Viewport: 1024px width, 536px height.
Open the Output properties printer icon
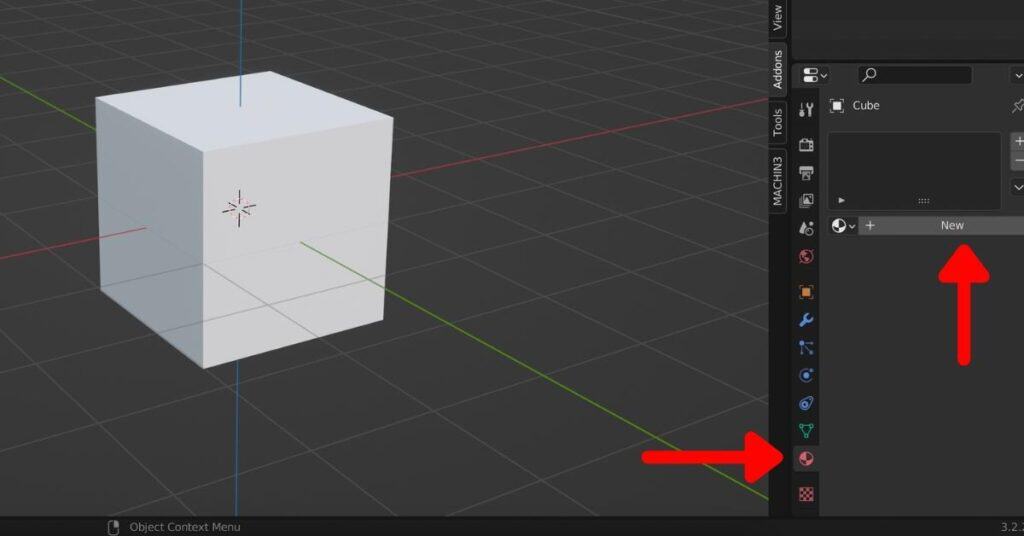click(806, 173)
